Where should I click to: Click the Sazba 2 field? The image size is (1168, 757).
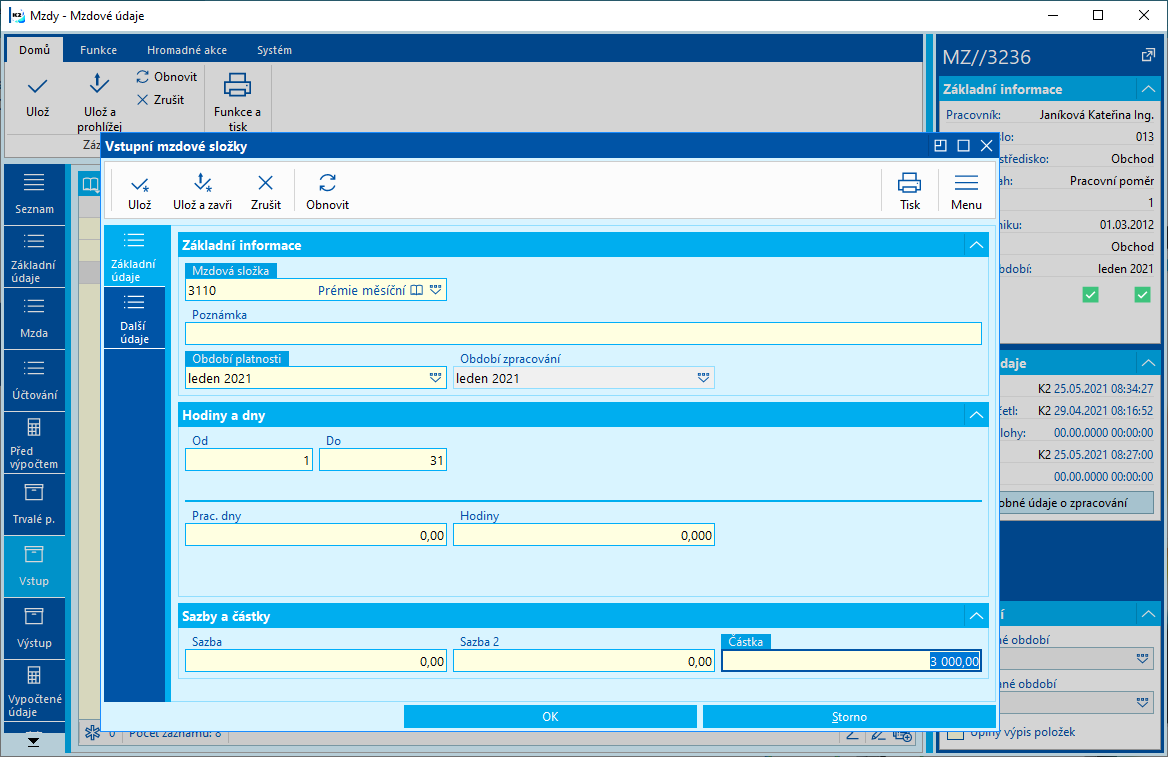584,661
